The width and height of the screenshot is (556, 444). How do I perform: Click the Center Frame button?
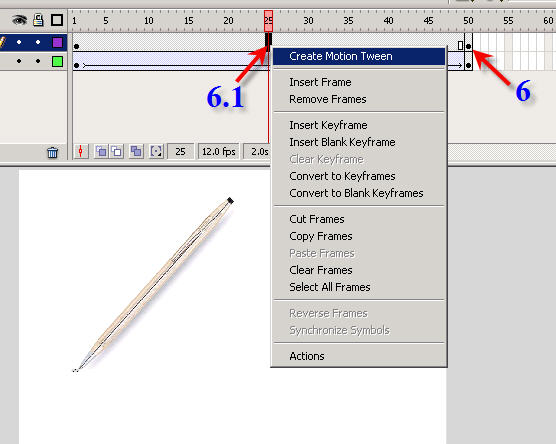click(81, 152)
